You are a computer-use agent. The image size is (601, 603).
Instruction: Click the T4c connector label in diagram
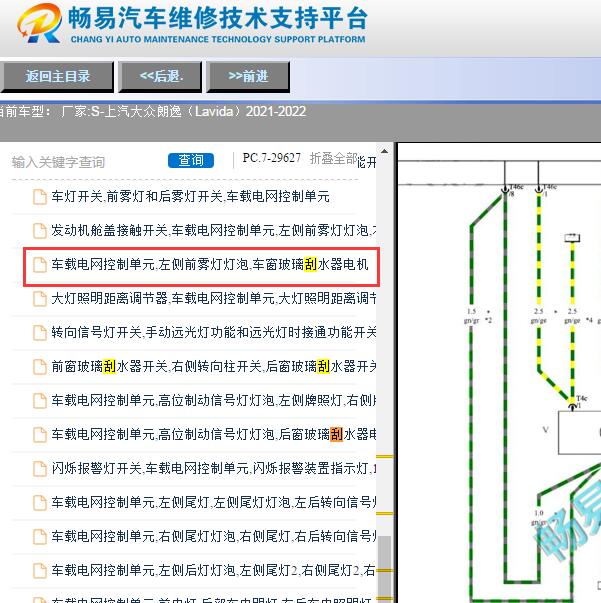(581, 398)
